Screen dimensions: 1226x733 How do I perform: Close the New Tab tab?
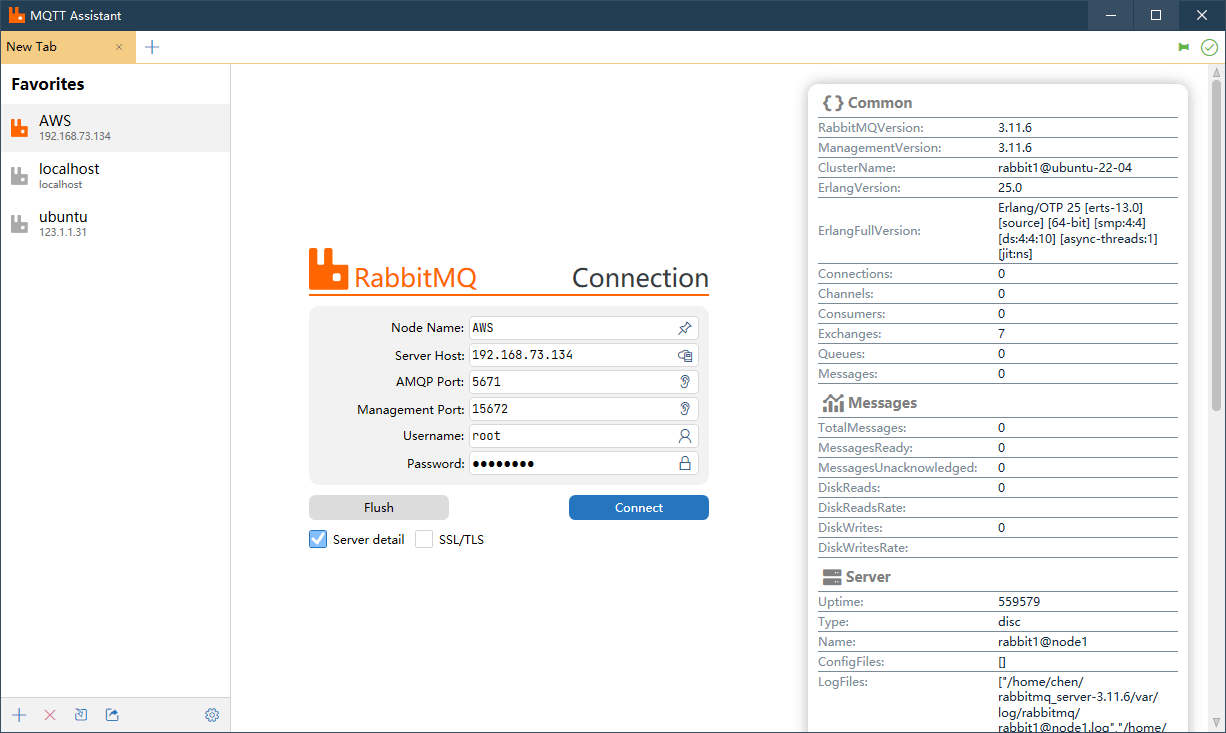point(119,47)
